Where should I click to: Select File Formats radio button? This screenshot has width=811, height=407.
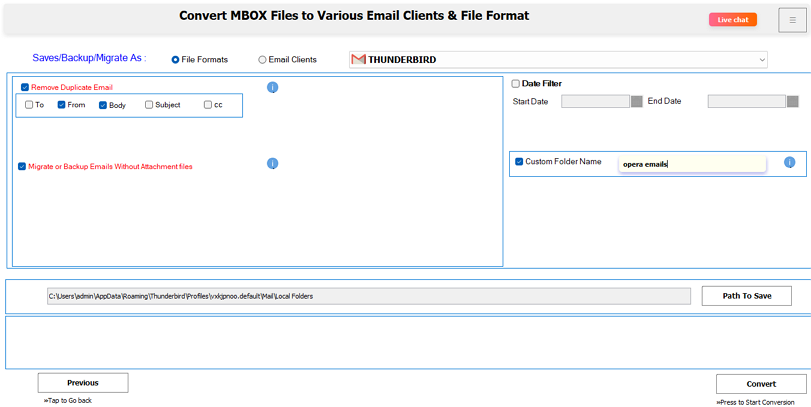coord(175,60)
